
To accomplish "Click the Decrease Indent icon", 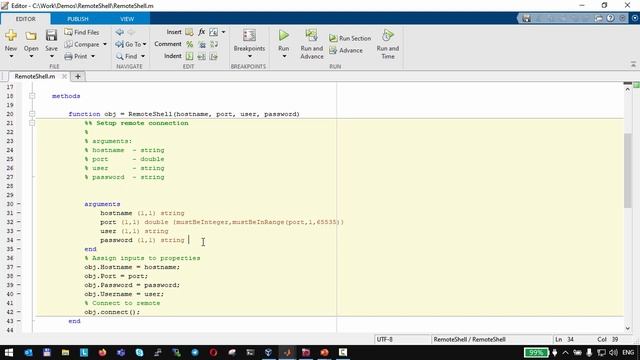I will pos(214,56).
